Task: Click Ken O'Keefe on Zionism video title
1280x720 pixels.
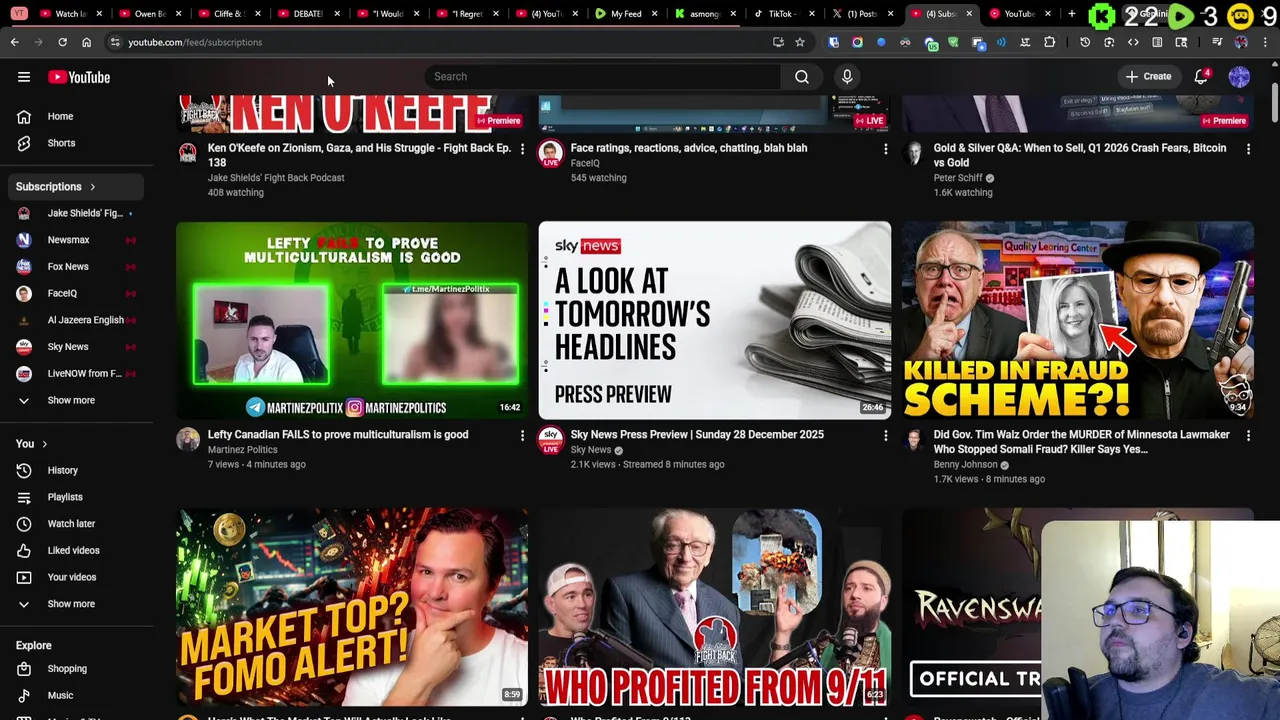Action: point(359,155)
